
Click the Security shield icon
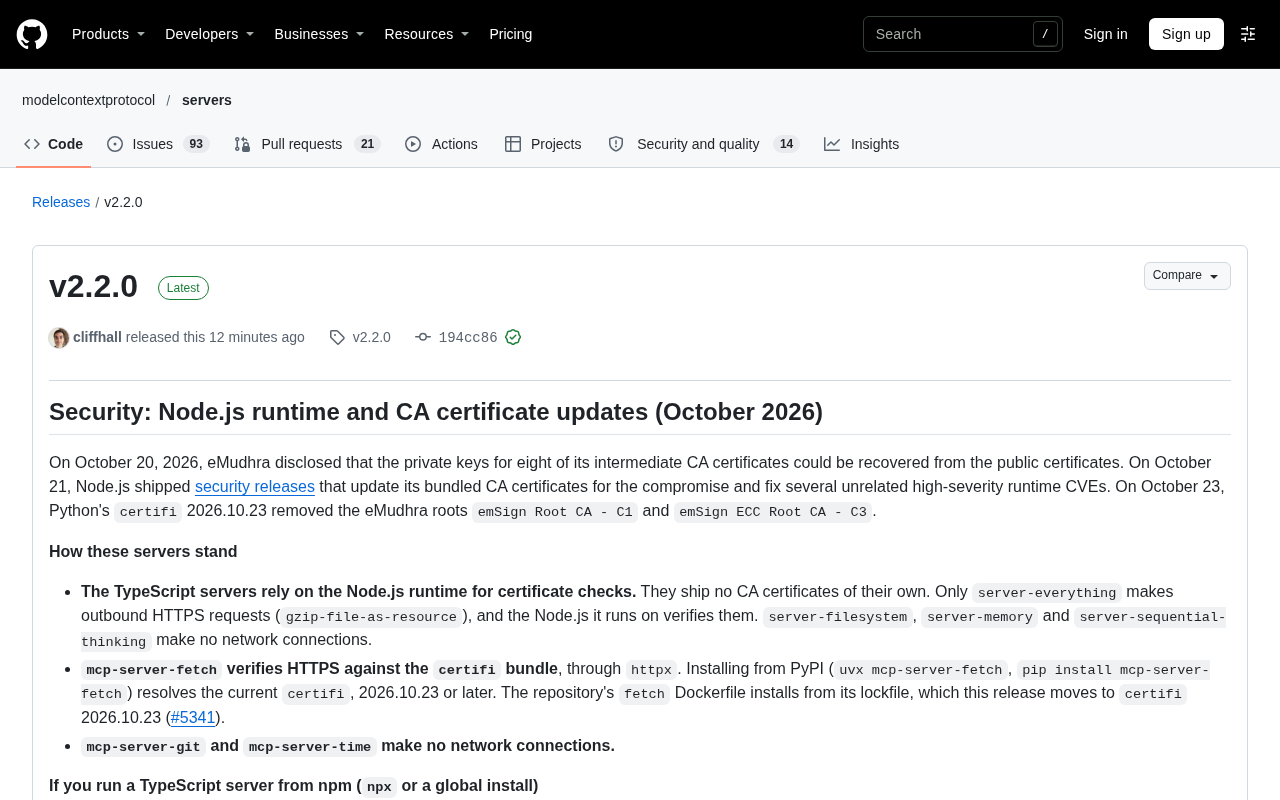click(x=616, y=144)
